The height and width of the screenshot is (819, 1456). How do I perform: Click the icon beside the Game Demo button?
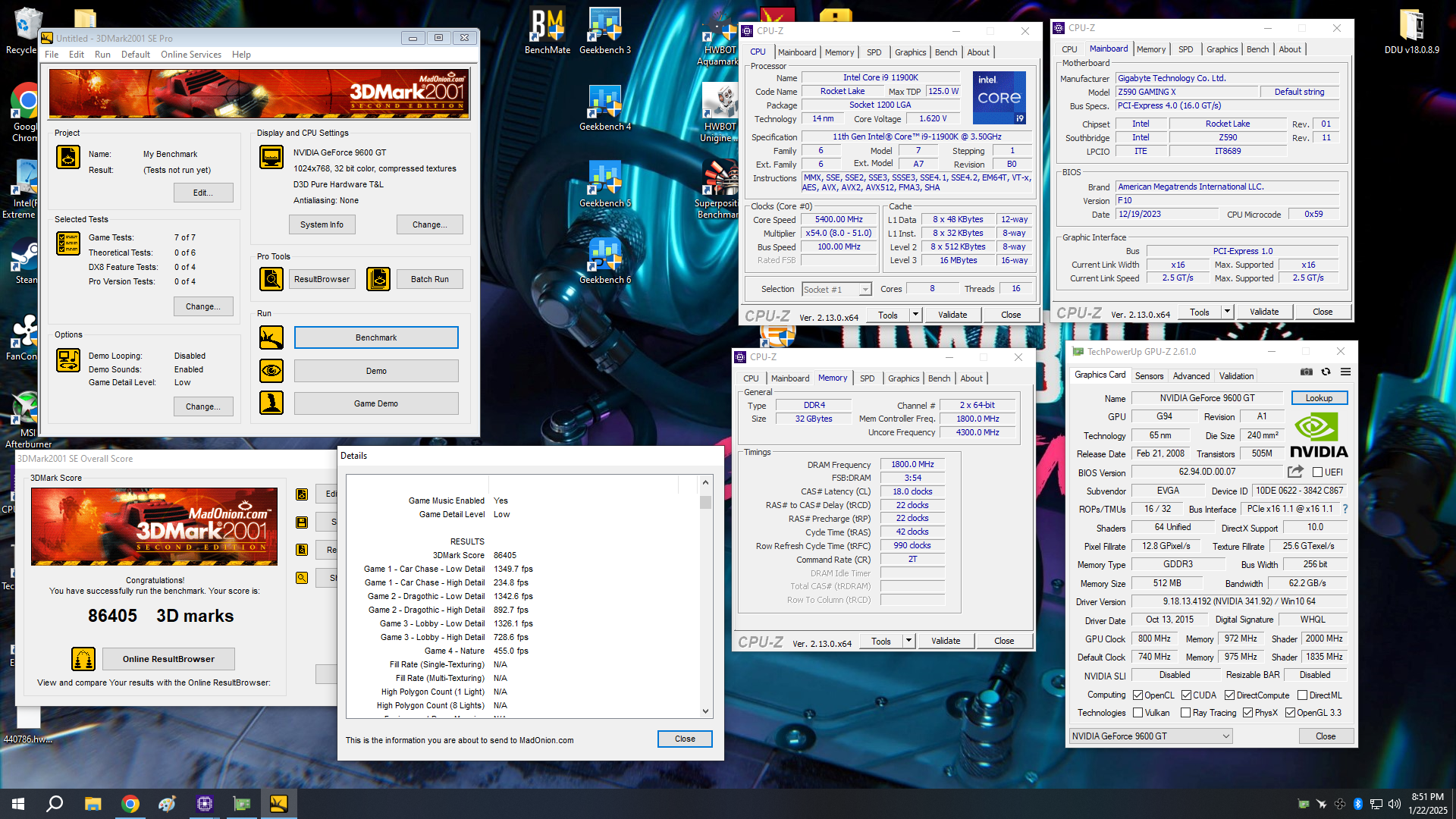coord(271,403)
